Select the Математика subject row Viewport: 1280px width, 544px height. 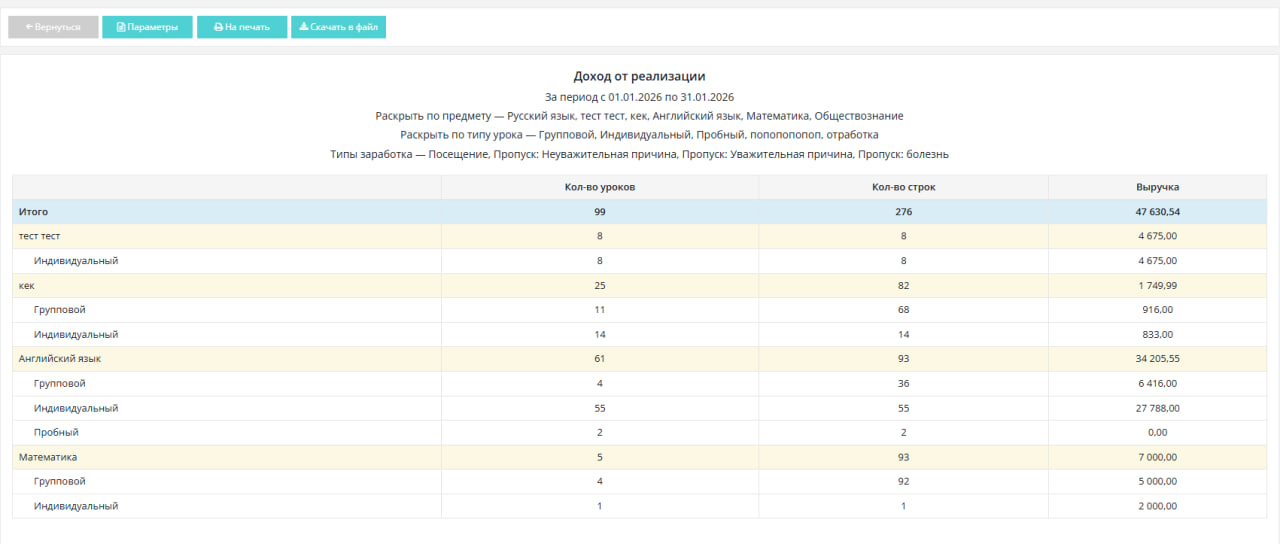coord(48,457)
